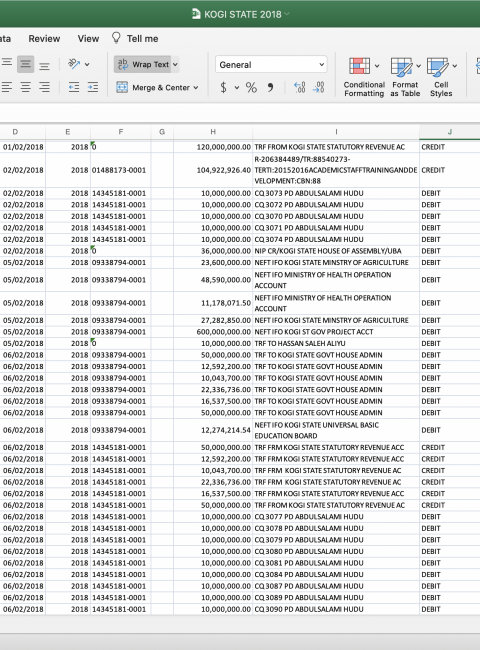Click the Excel document icon in title

[x=196, y=14]
